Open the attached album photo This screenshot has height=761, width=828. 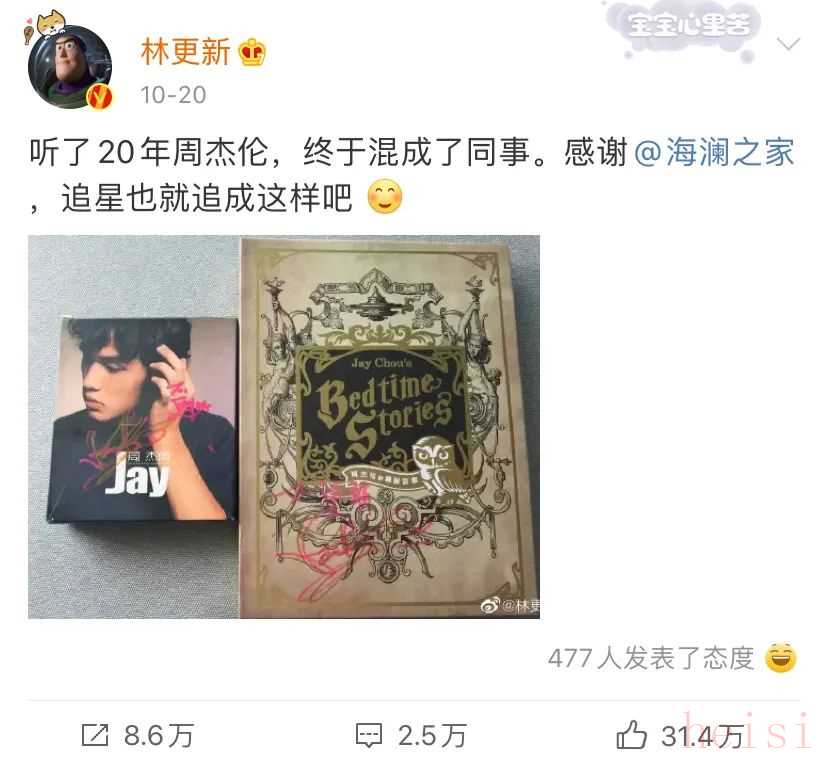[x=284, y=427]
